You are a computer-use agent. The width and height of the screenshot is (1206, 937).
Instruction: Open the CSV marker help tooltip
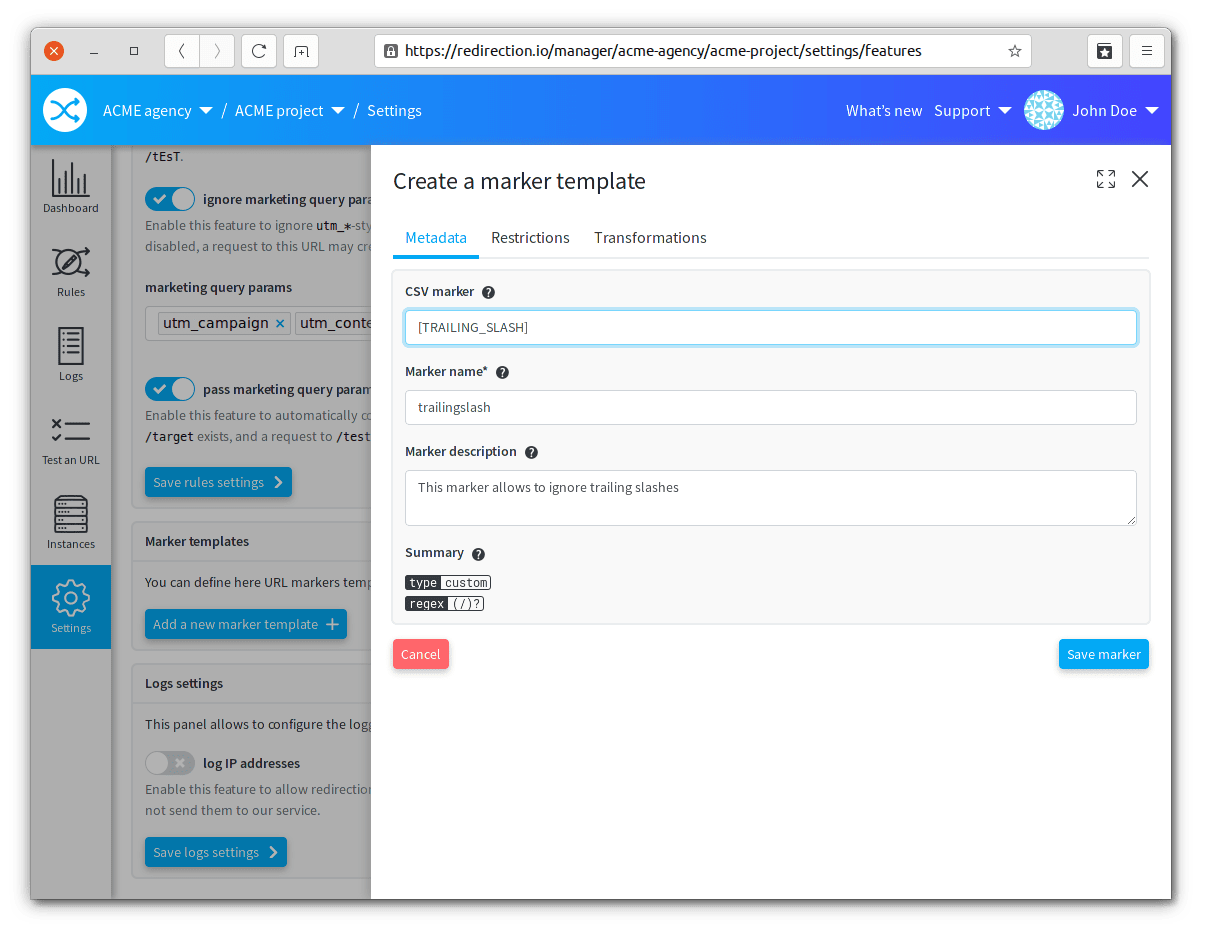488,292
